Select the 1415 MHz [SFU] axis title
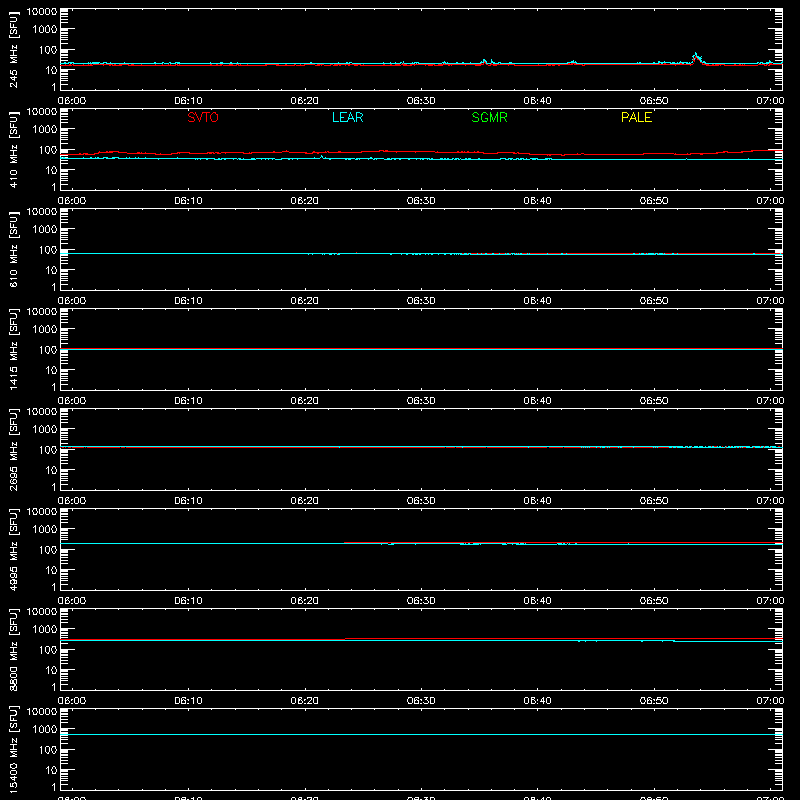800x800 pixels. [x=13, y=349]
